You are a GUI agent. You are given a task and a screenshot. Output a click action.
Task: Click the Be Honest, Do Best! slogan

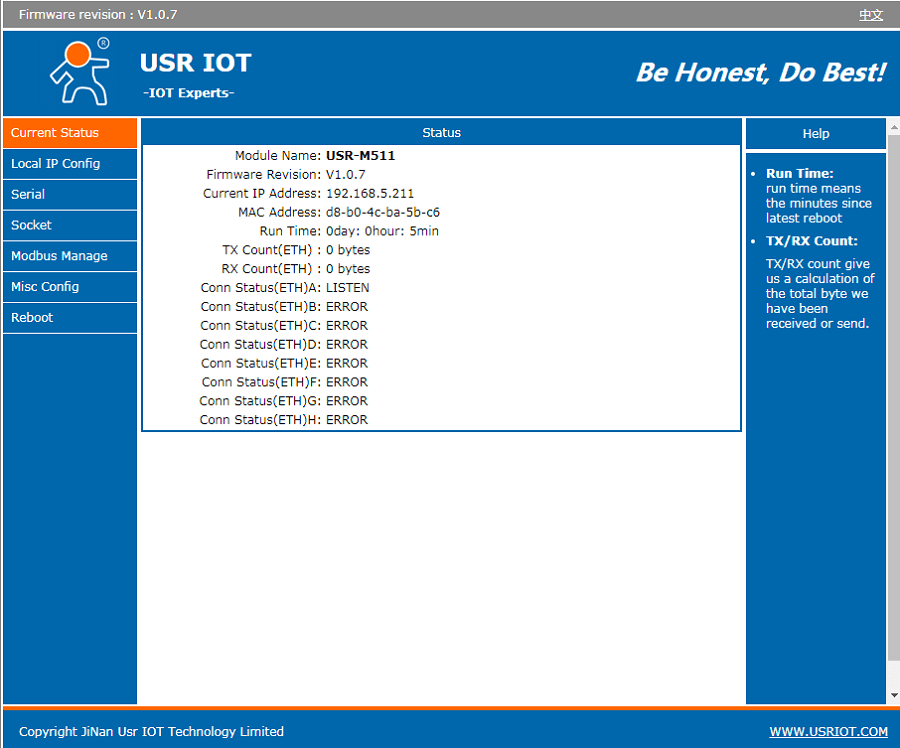click(761, 73)
